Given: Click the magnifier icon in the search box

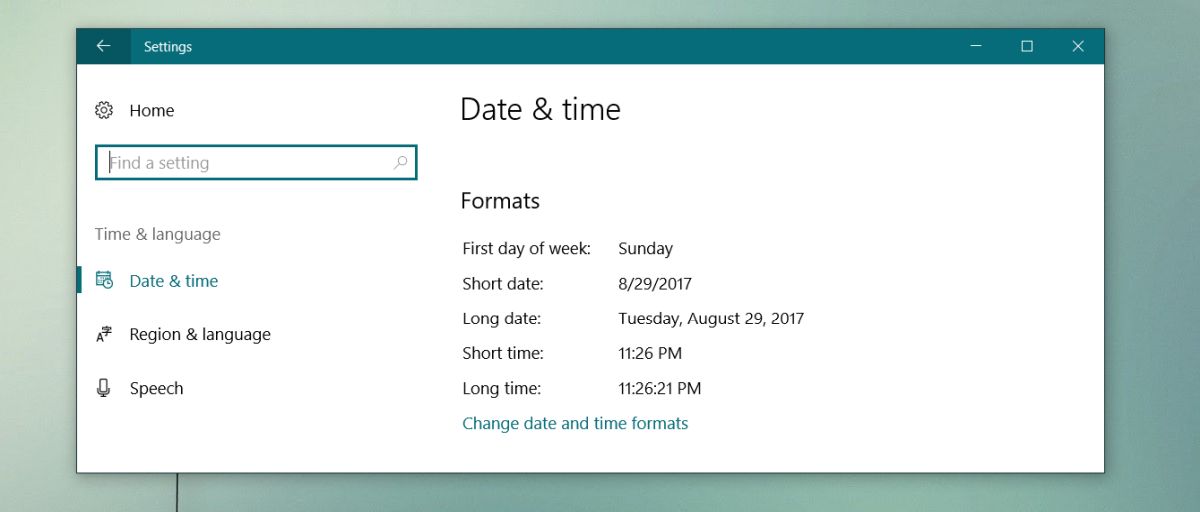Looking at the screenshot, I should point(400,162).
